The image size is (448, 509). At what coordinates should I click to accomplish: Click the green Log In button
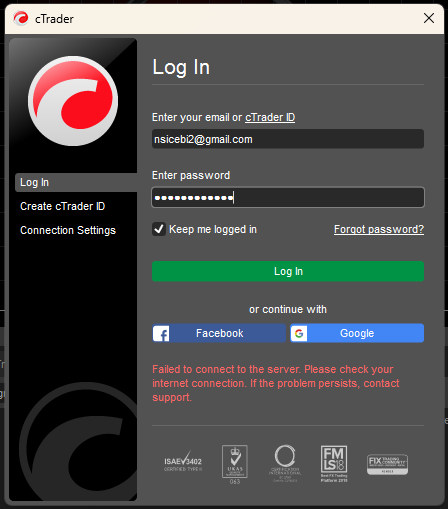pos(288,271)
